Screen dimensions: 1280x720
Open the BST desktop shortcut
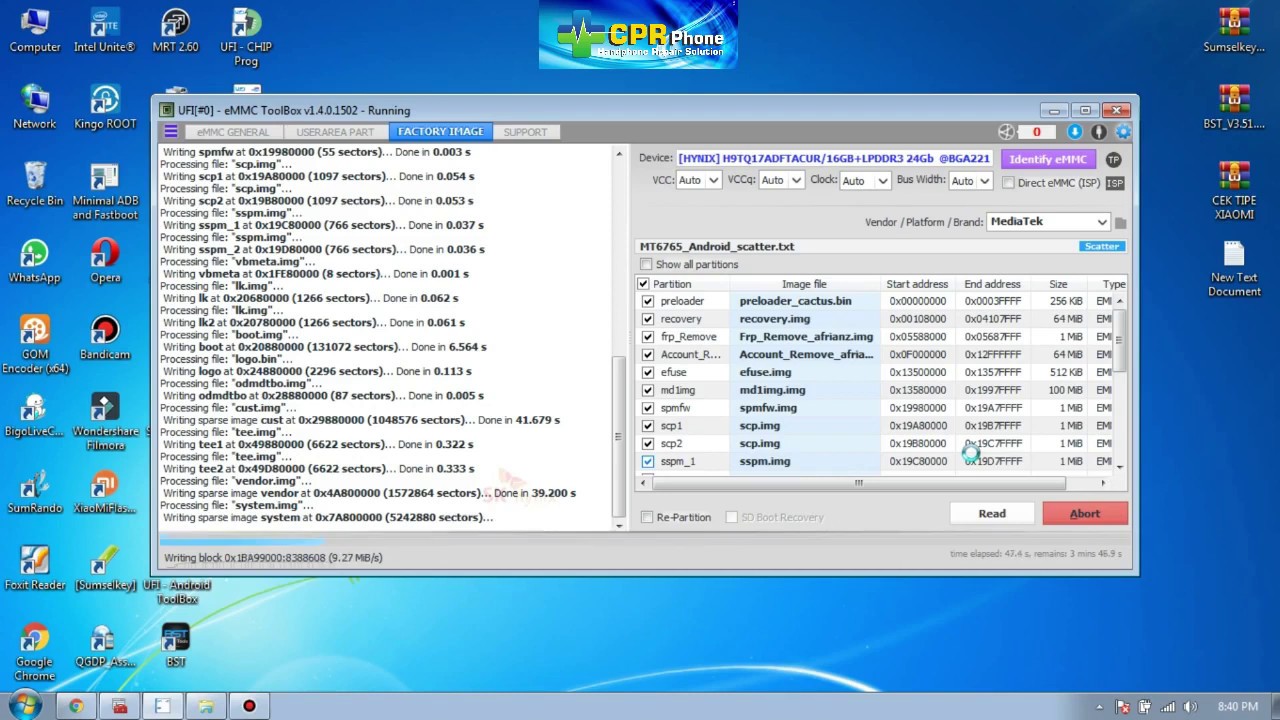175,646
